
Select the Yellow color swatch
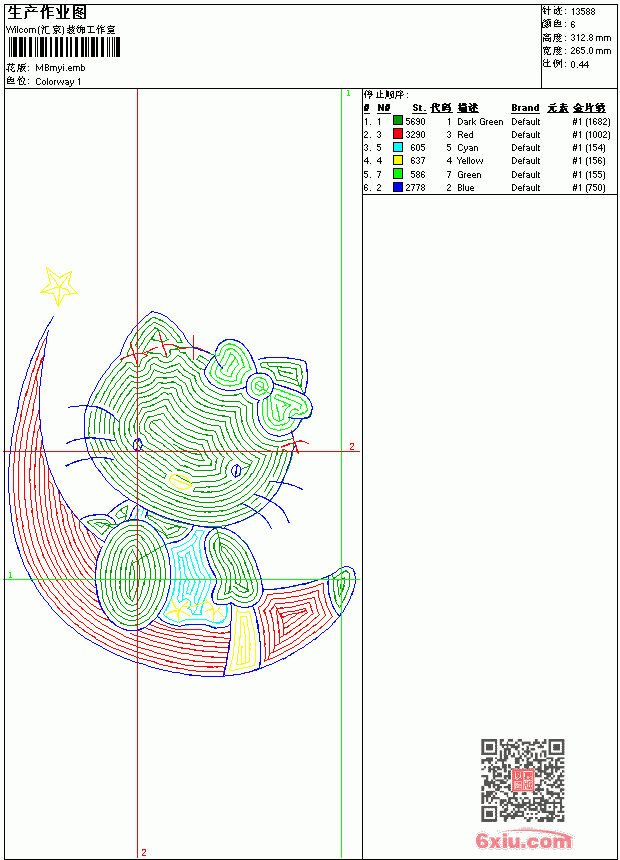click(x=398, y=160)
